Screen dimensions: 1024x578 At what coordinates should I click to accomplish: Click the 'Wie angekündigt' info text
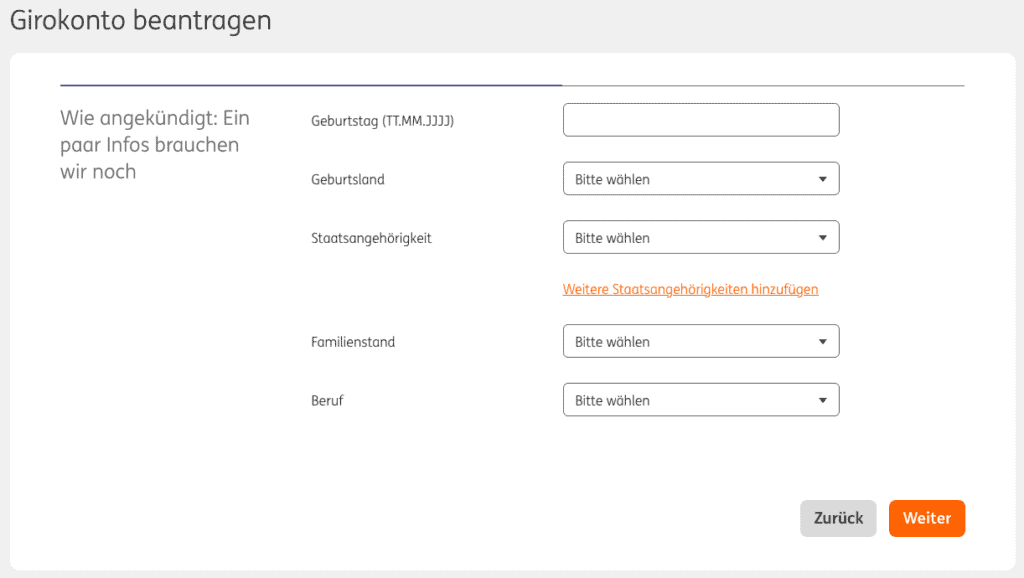155,145
